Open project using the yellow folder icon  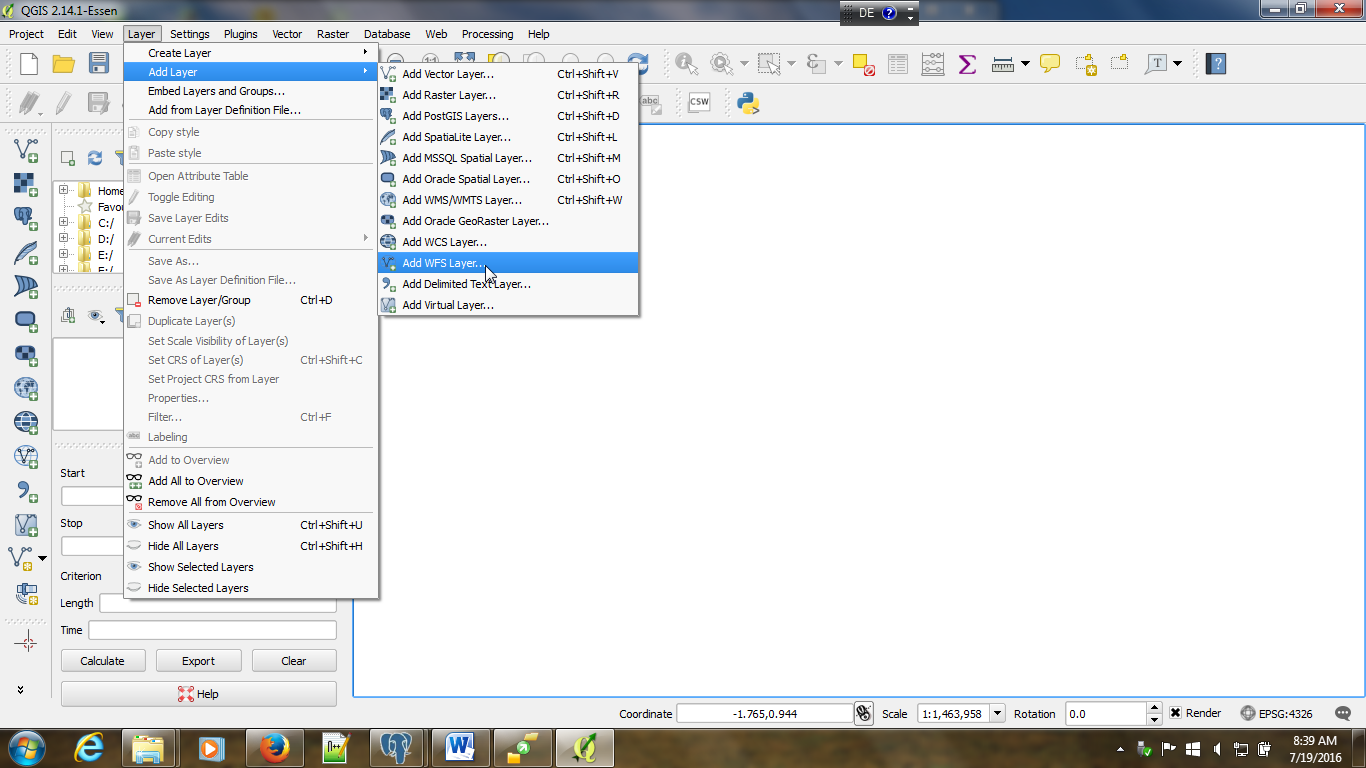tap(64, 64)
